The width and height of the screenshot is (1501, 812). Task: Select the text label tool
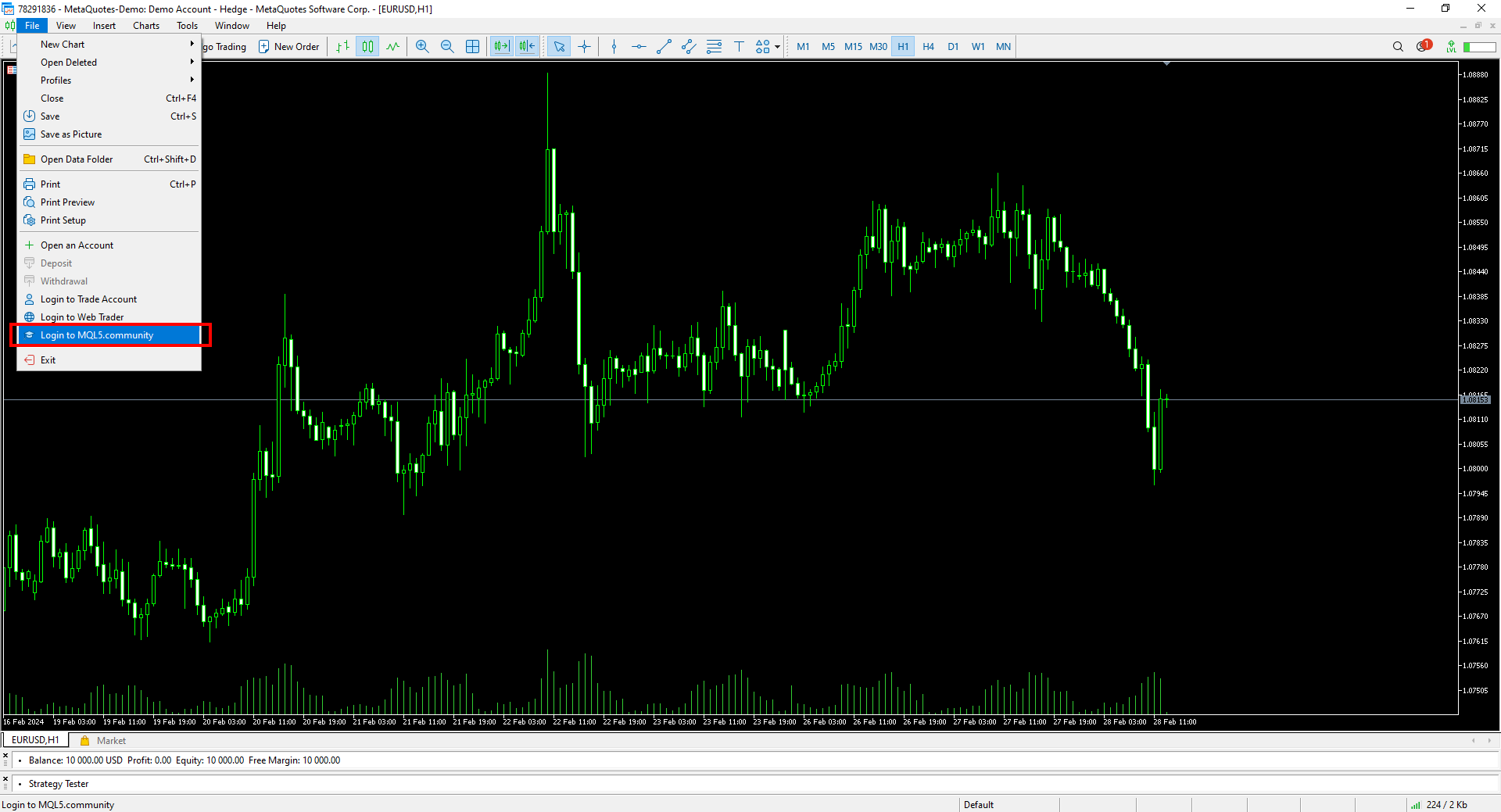point(739,47)
